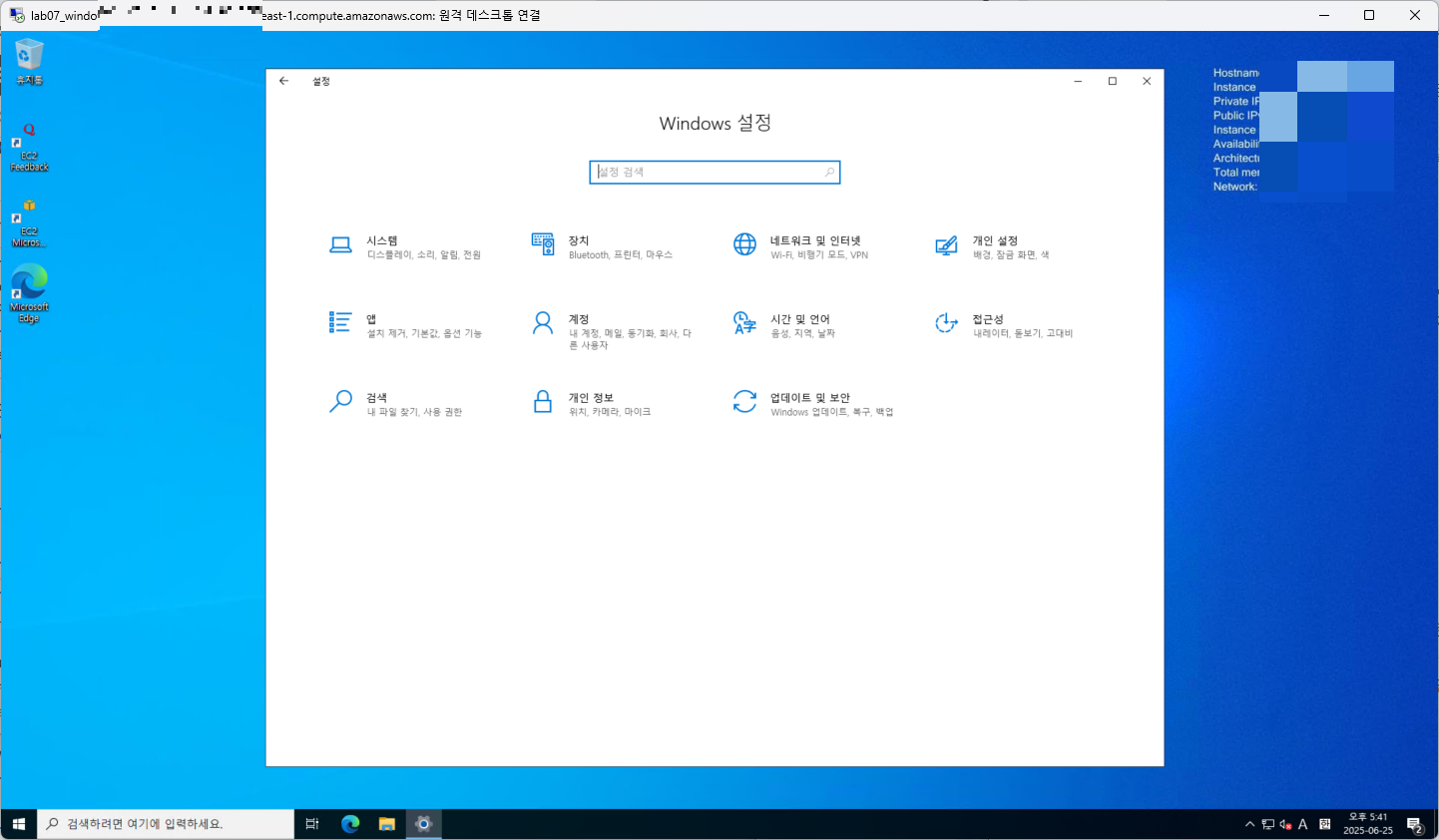Click the 업데이트 및 보안 heading
Screen dimensions: 1439x840
810,397
